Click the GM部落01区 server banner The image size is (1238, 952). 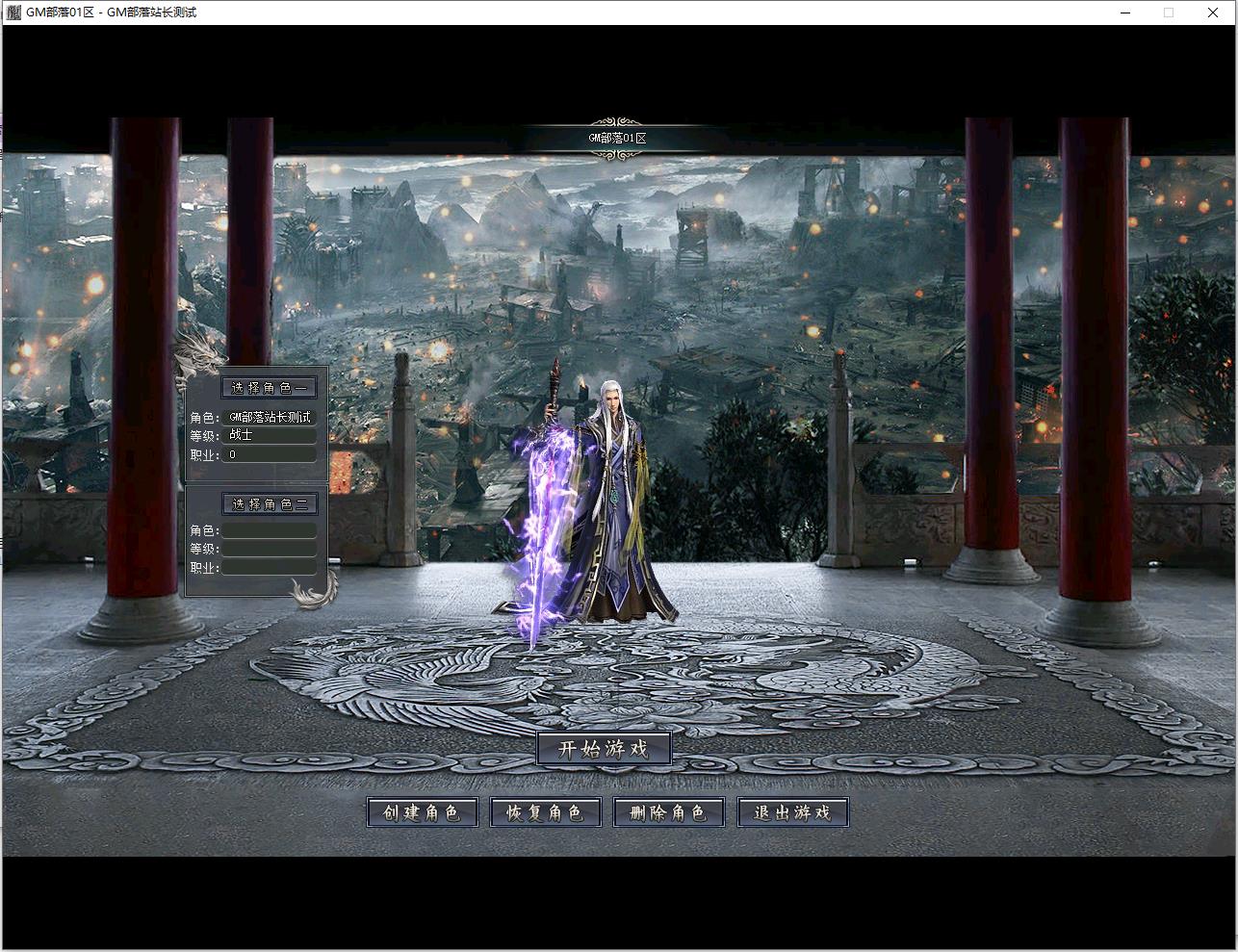[617, 139]
